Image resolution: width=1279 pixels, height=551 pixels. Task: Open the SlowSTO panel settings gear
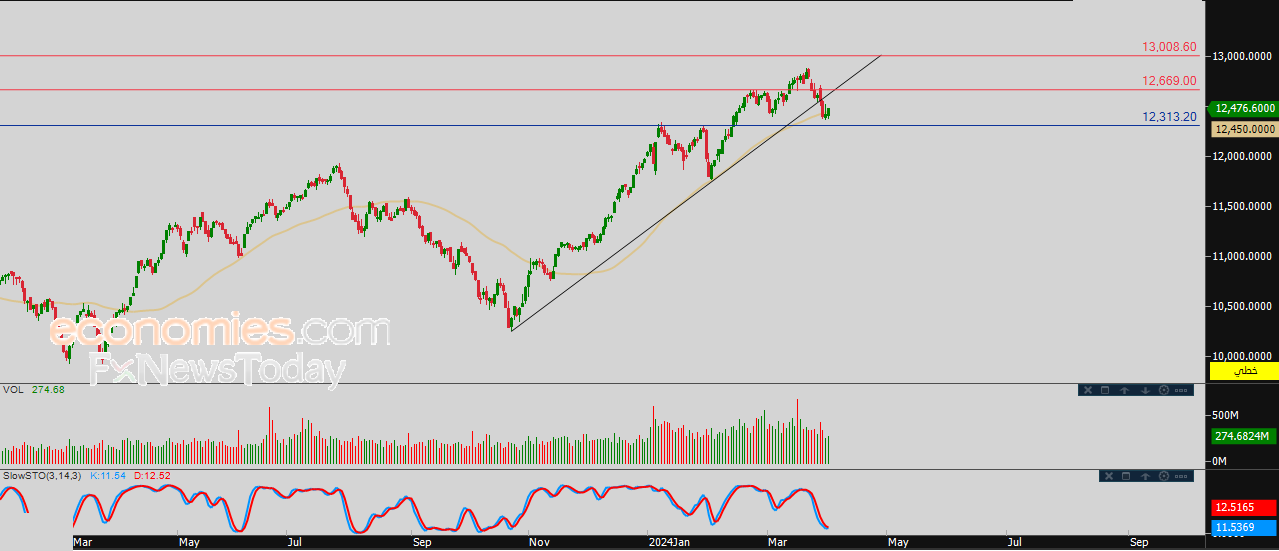1164,476
